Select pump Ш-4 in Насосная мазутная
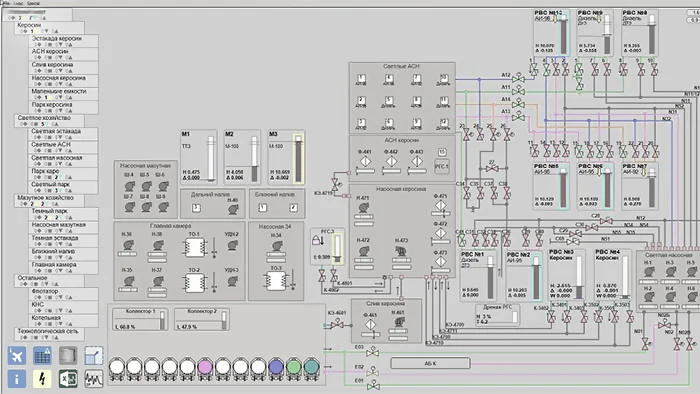700x394 pixels. coord(130,185)
